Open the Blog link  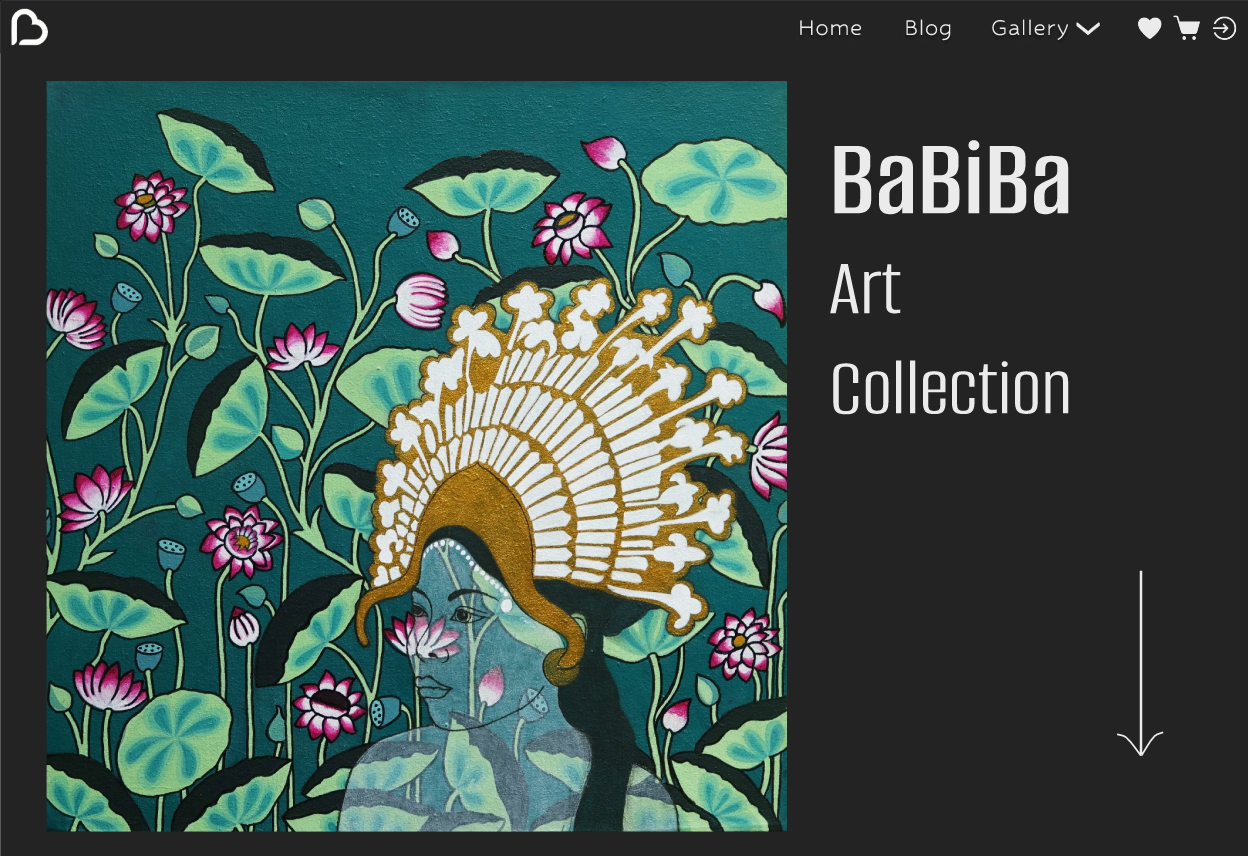[x=928, y=29]
